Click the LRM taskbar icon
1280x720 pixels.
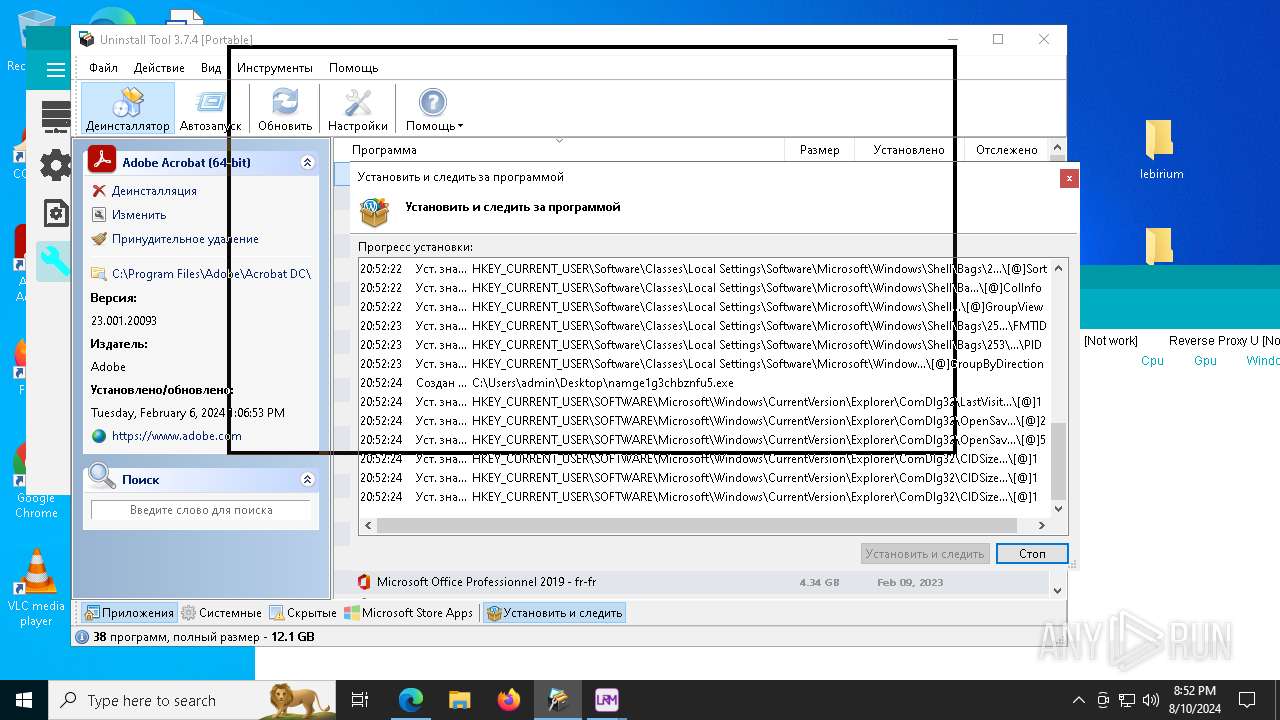click(x=606, y=700)
